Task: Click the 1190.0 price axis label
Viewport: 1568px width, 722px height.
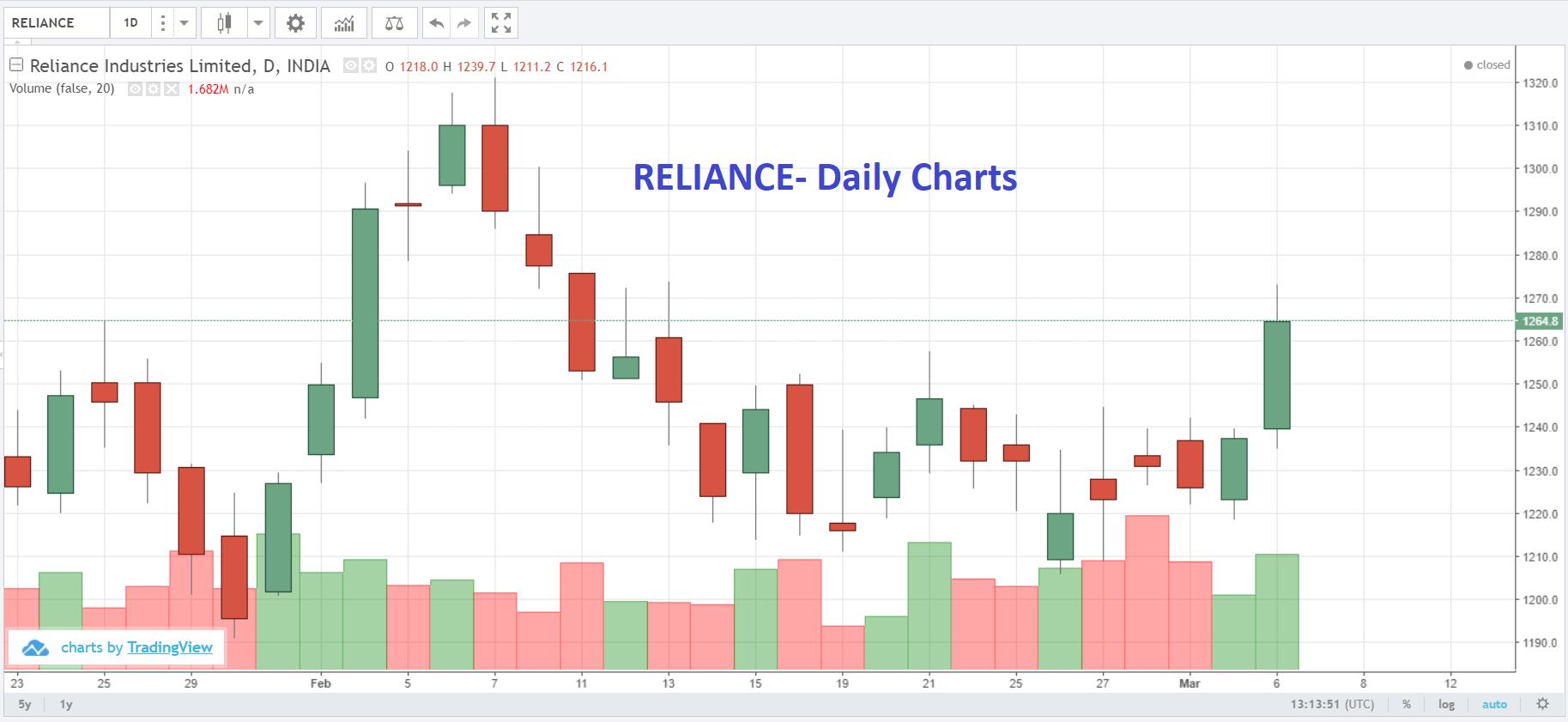Action: tap(1541, 643)
